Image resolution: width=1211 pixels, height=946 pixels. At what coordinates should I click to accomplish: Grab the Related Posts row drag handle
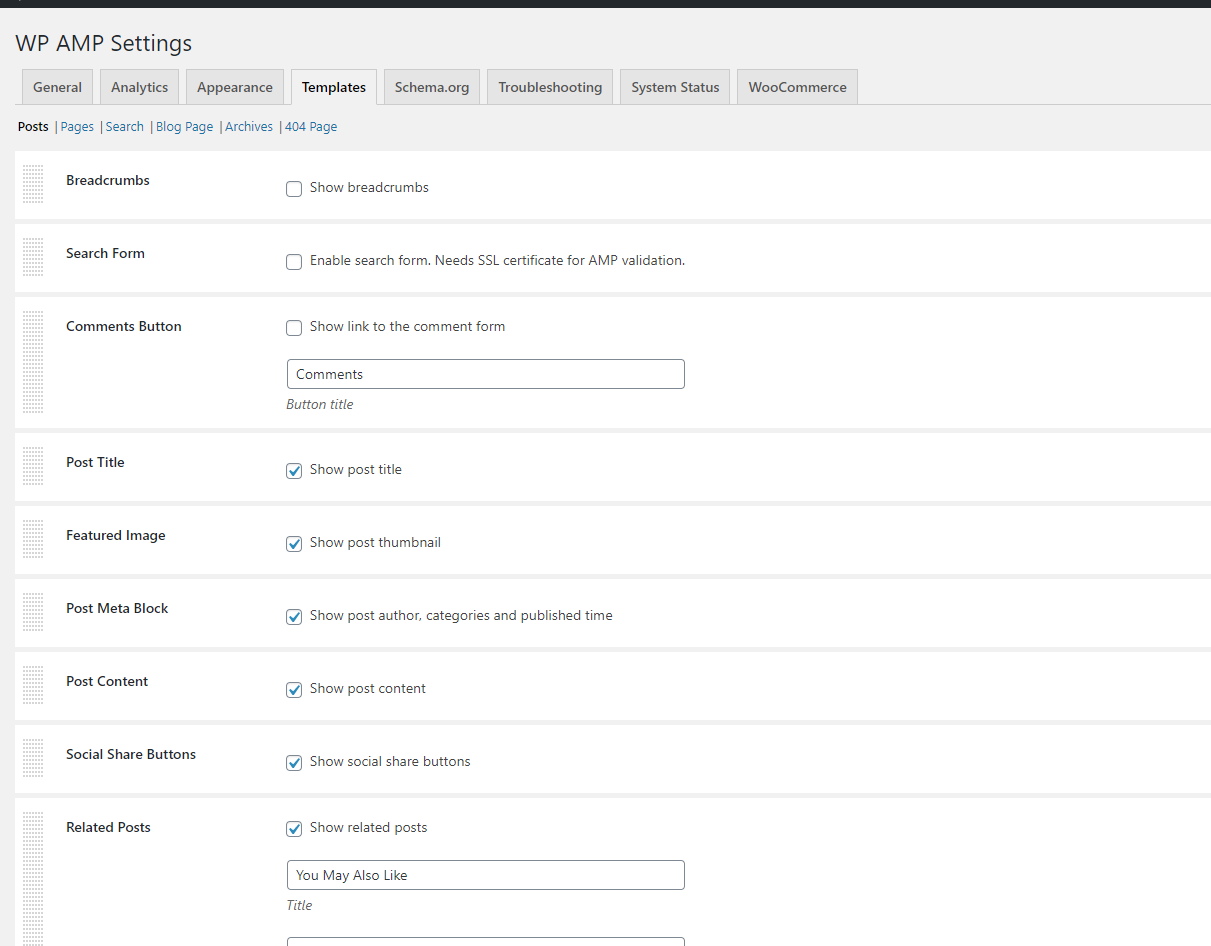(33, 878)
